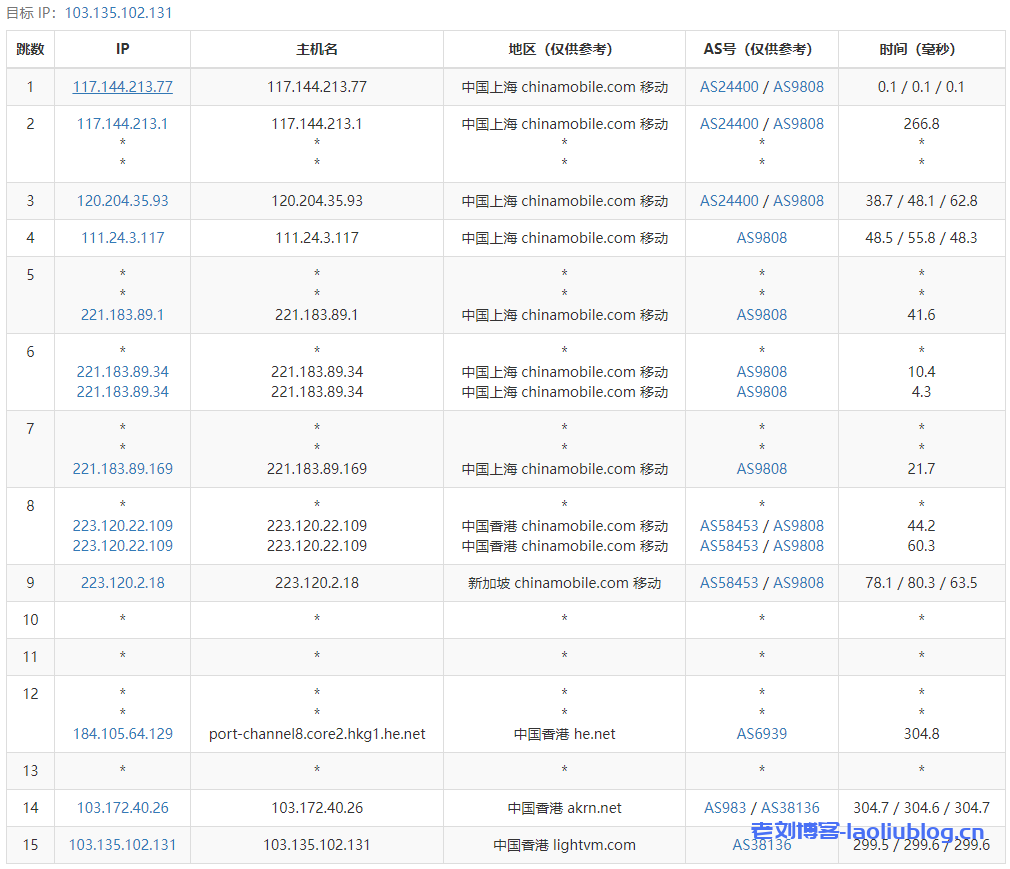1010x869 pixels.
Task: Open IP link 120.204.35.93
Action: tap(122, 201)
